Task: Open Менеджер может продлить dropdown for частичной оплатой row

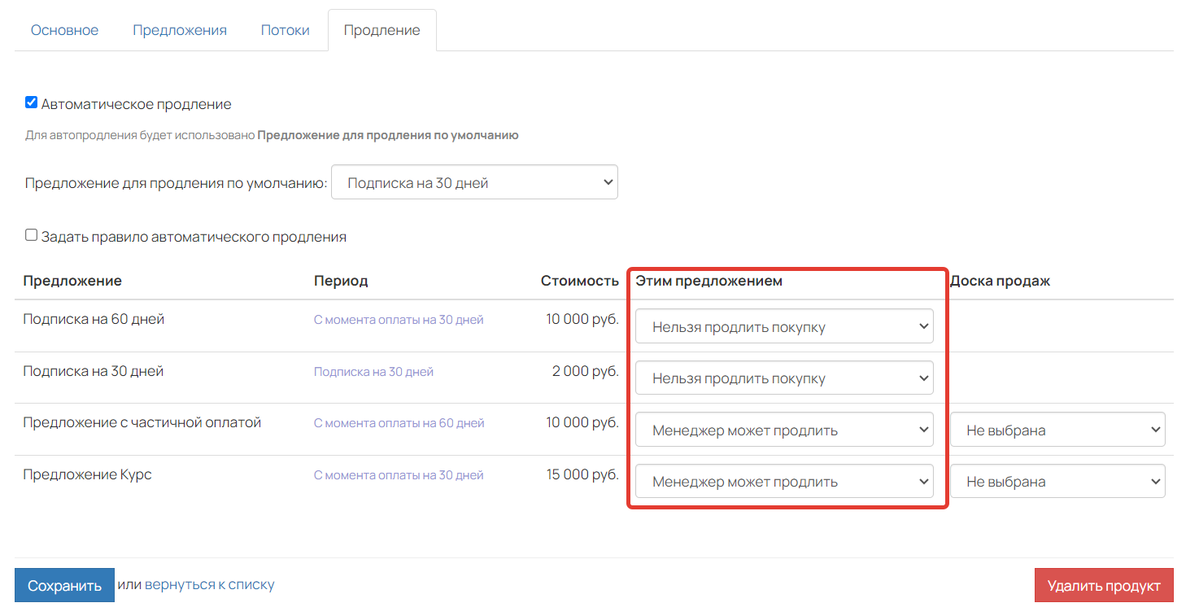Action: pyautogui.click(x=784, y=430)
